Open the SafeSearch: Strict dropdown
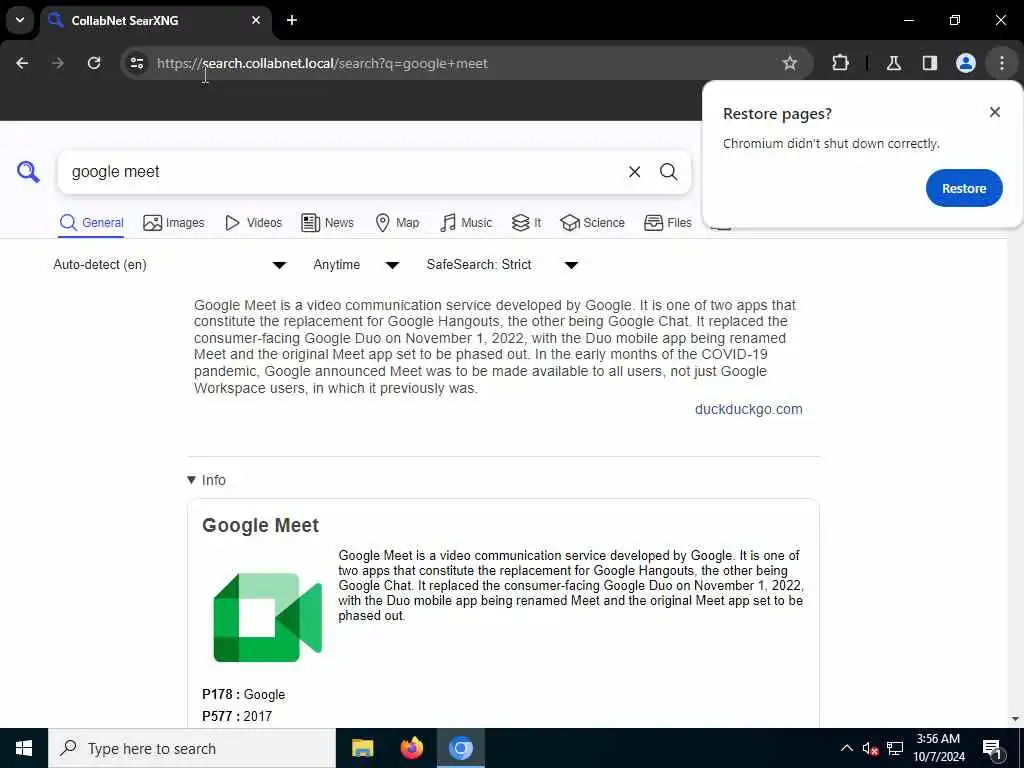 pos(502,264)
